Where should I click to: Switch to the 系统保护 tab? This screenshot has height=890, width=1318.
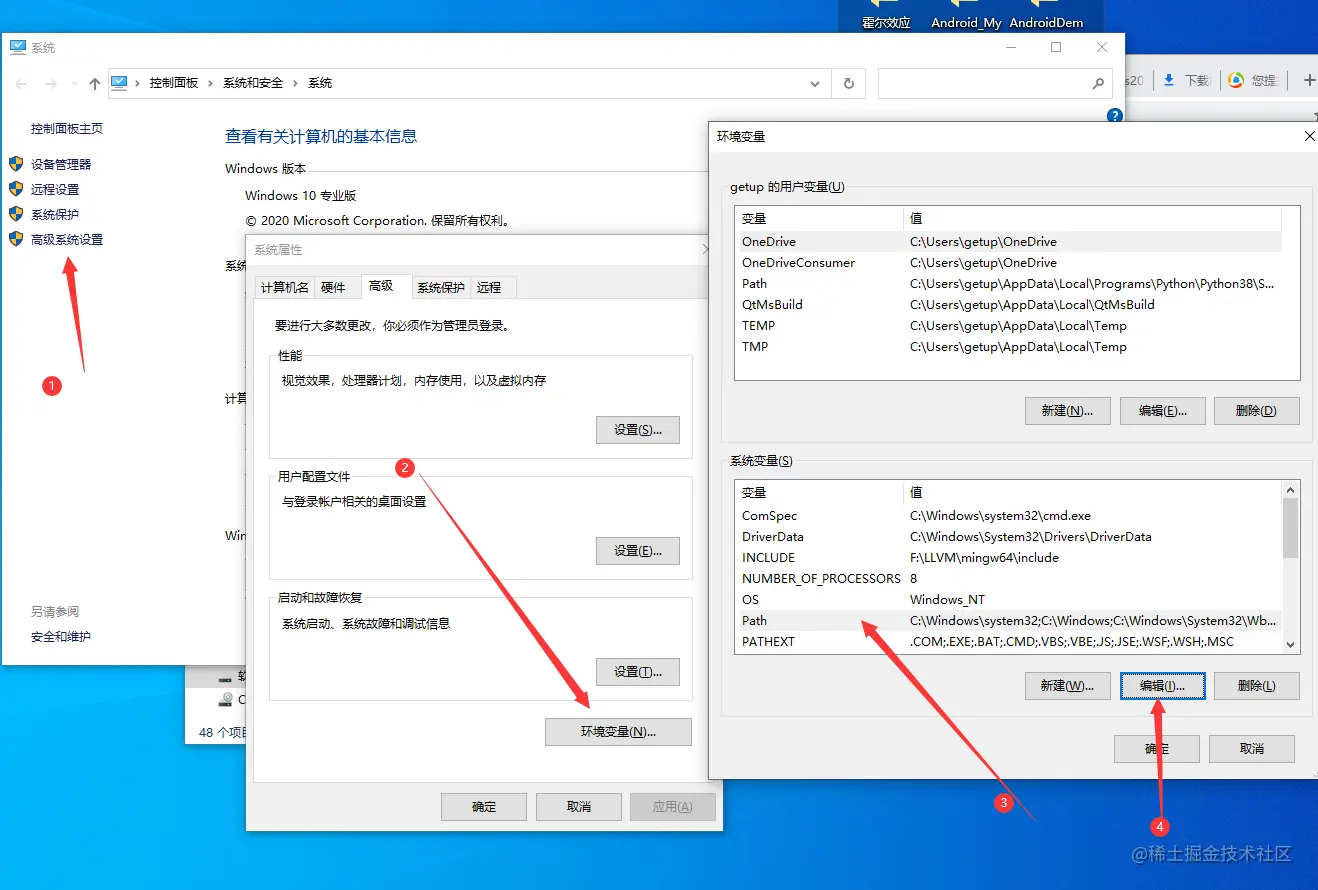tap(441, 287)
